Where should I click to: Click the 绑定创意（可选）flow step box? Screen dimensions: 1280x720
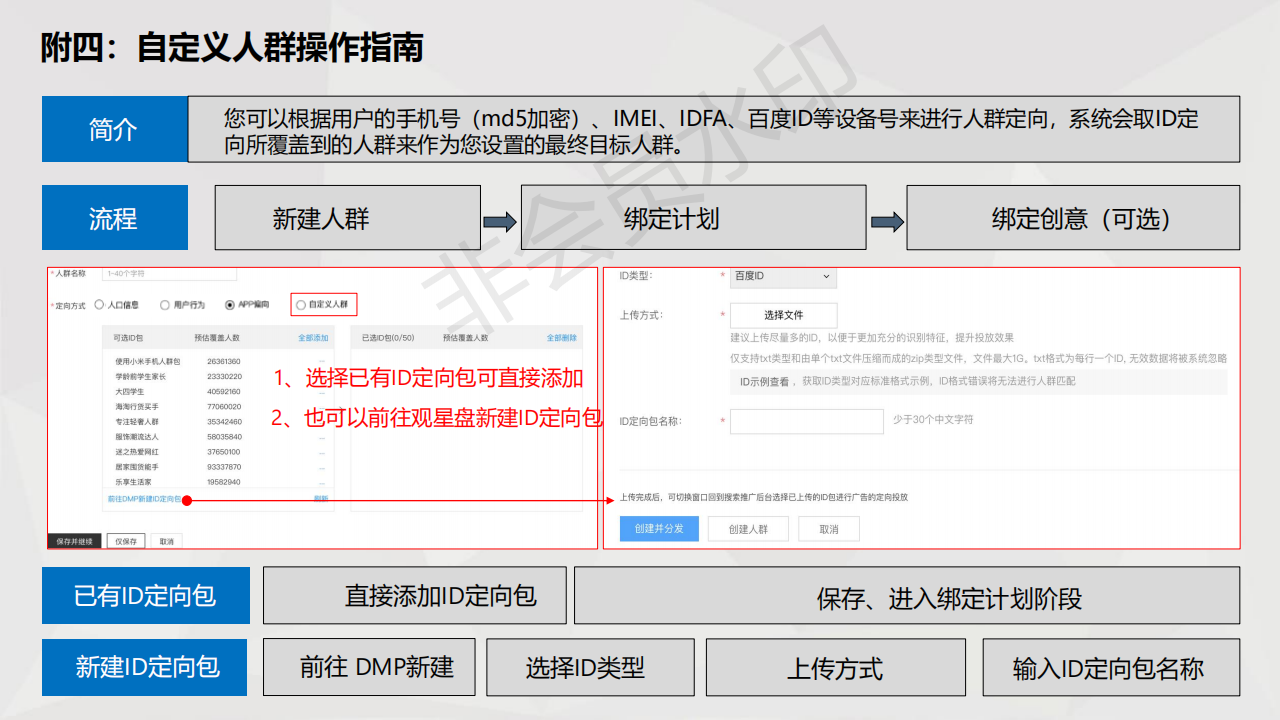pos(1073,218)
